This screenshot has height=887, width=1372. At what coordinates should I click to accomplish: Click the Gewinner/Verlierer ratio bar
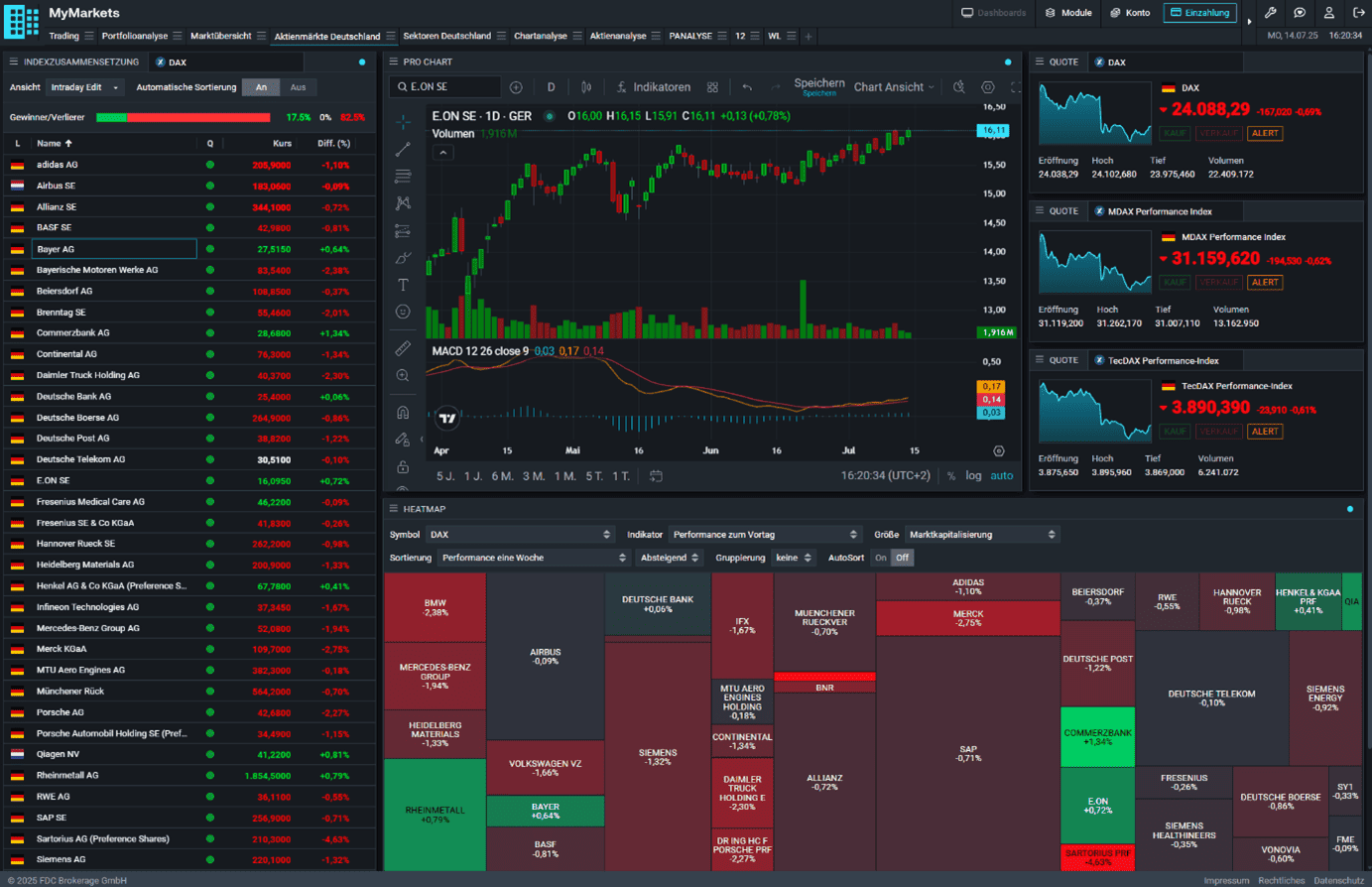(184, 117)
